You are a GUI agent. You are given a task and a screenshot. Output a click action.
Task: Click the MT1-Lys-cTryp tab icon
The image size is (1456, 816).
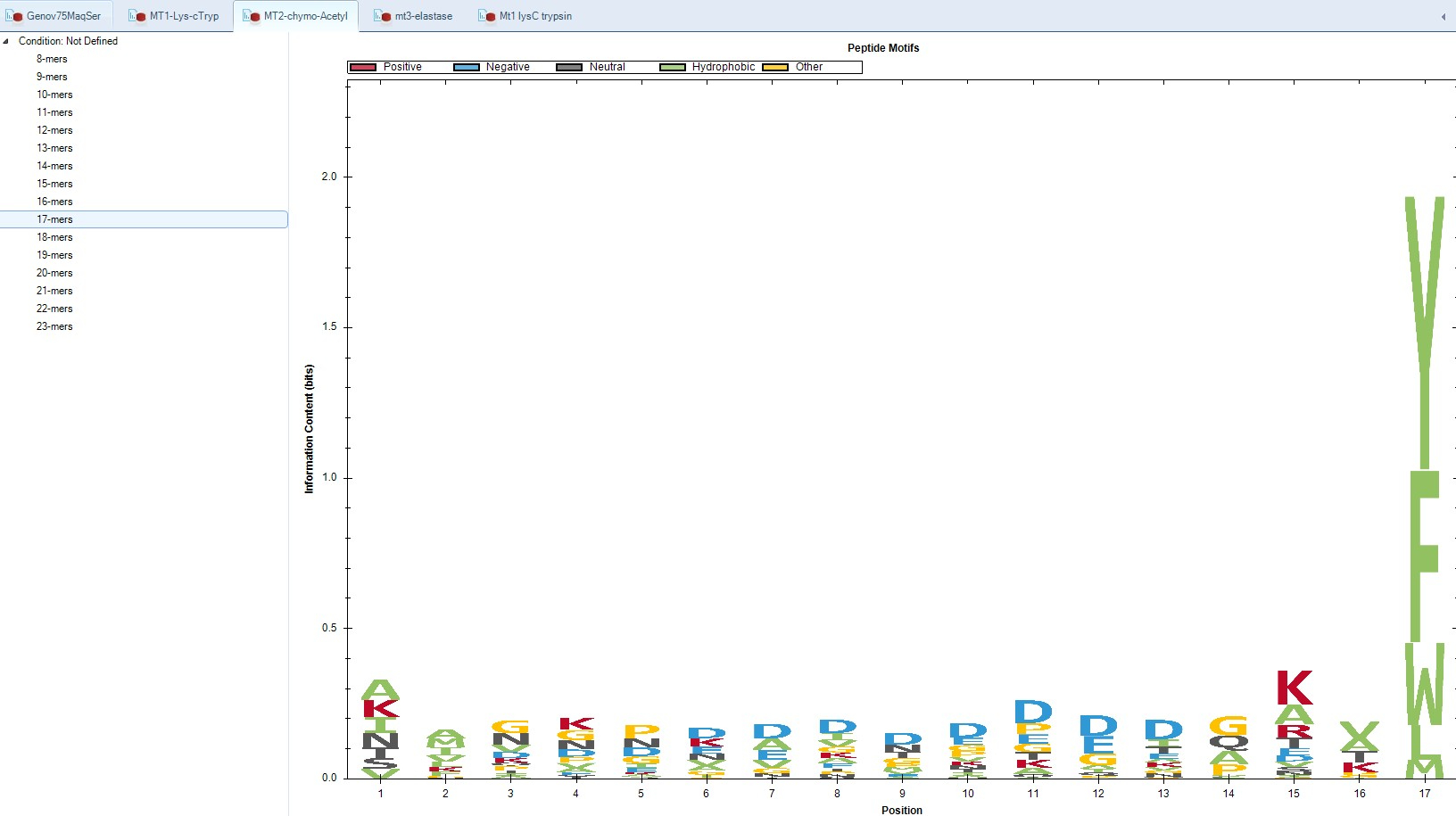point(137,16)
